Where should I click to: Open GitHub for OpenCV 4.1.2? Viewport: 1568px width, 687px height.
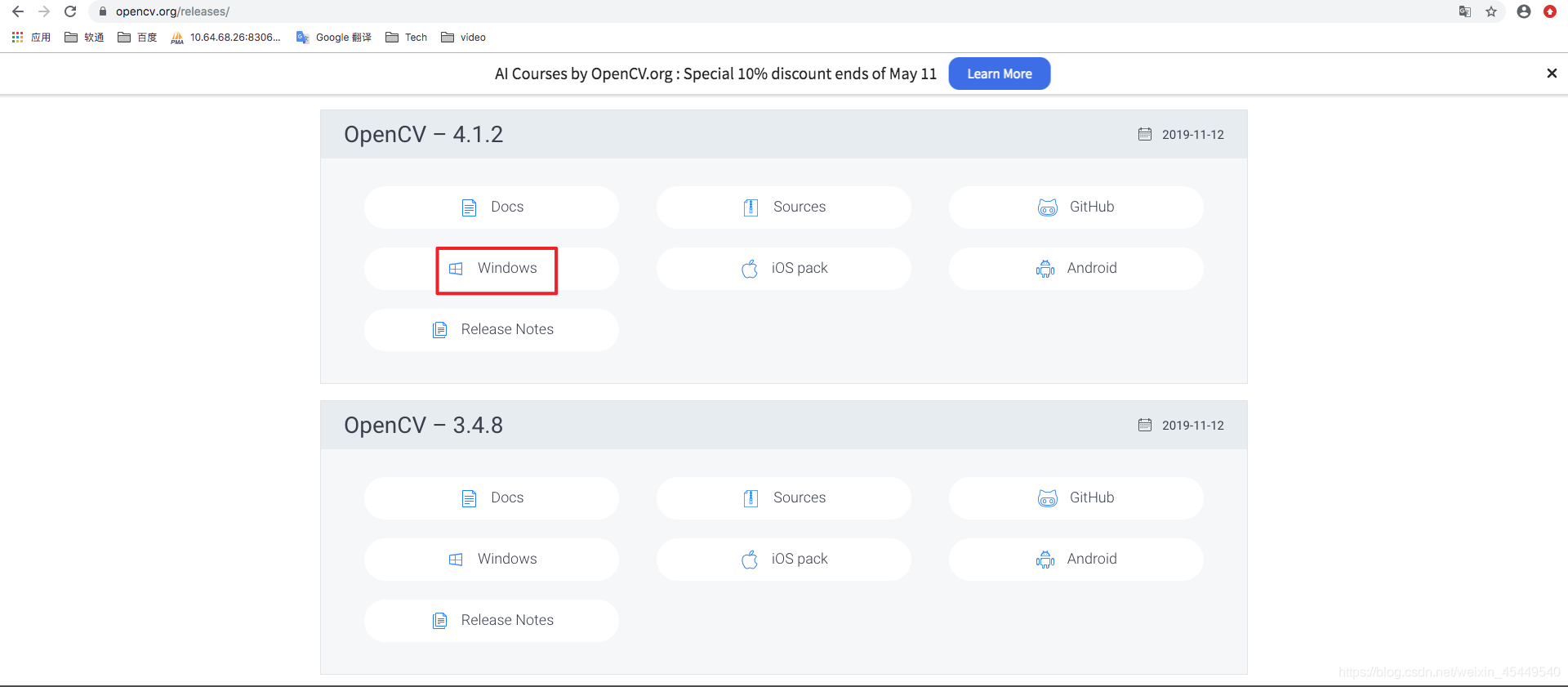coord(1076,207)
